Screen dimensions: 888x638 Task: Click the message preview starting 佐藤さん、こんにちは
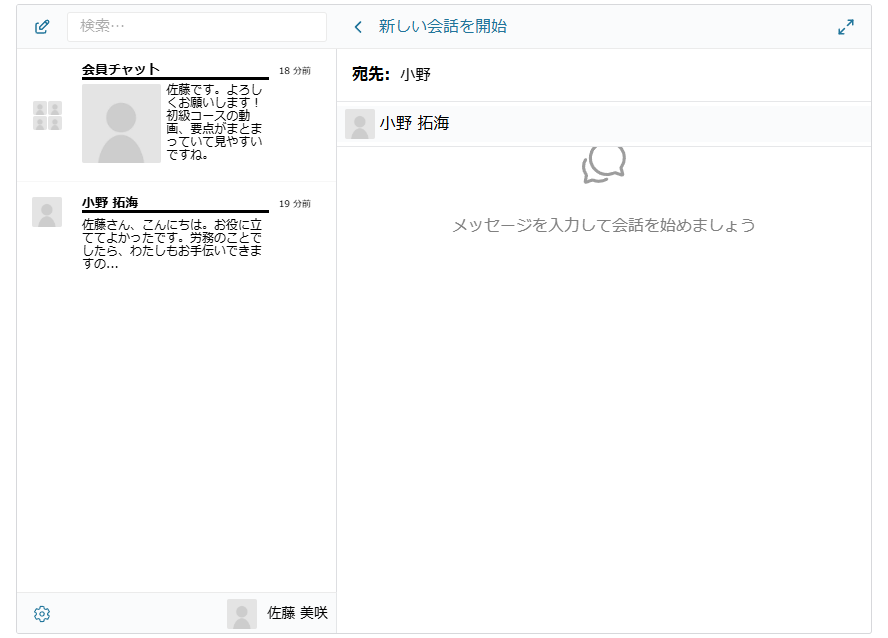[x=172, y=244]
